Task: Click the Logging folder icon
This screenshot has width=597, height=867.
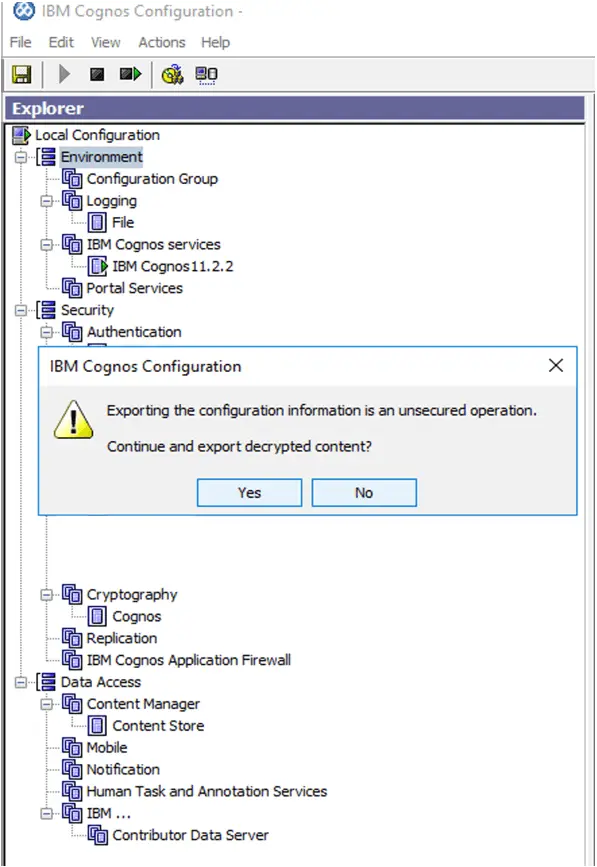Action: [x=72, y=201]
